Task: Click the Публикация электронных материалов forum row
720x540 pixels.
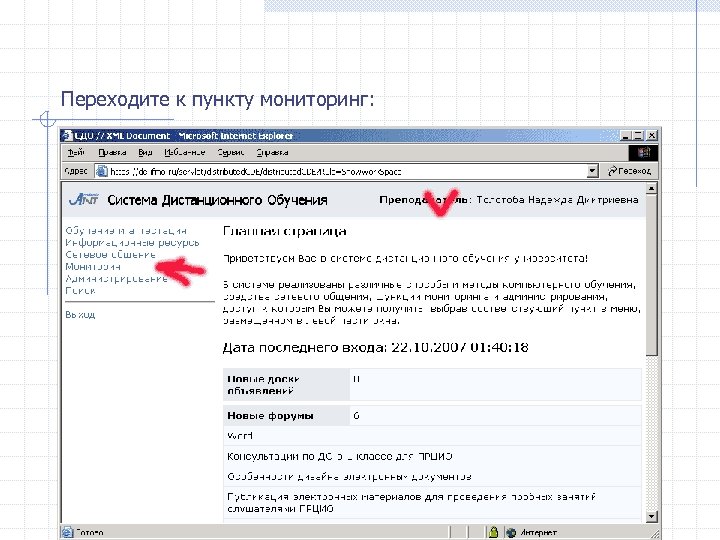Action: point(432,503)
